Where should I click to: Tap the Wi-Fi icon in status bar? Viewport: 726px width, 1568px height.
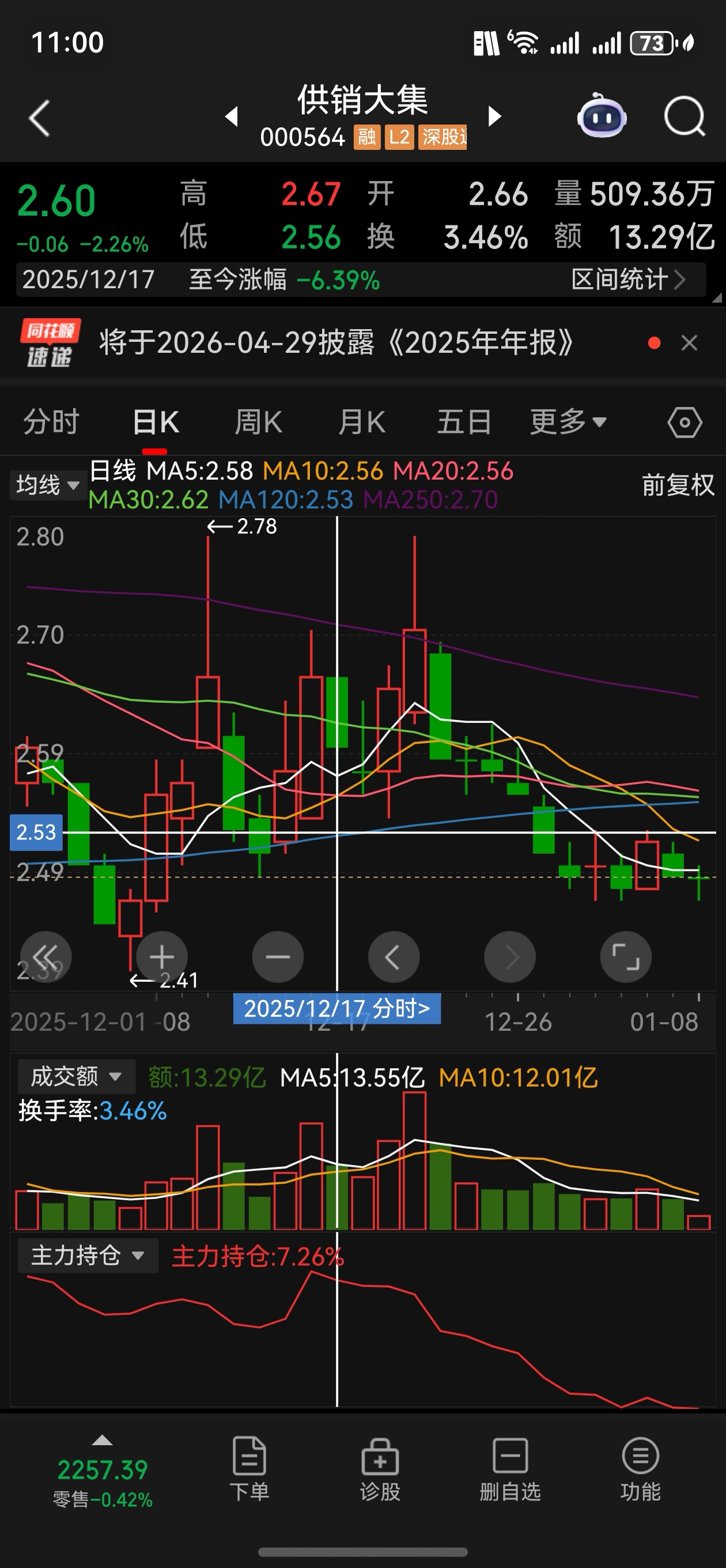pos(522,43)
